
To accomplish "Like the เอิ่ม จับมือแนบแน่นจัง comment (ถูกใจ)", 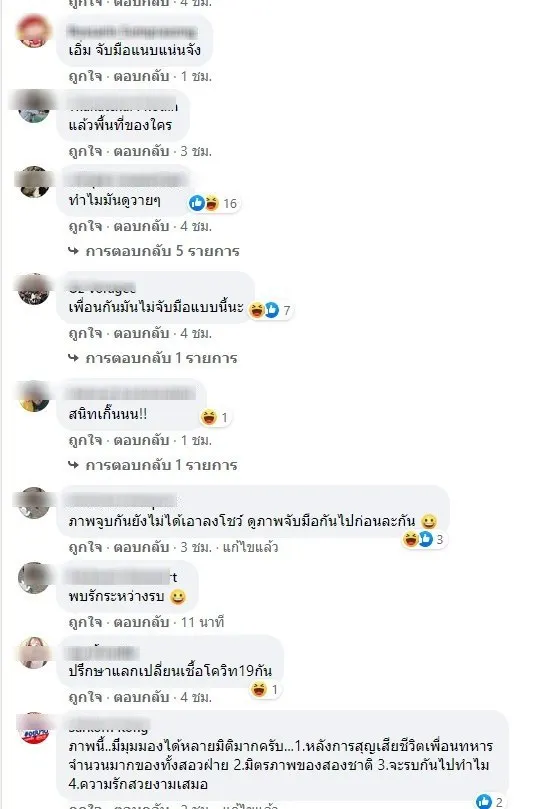I will 85,76.
